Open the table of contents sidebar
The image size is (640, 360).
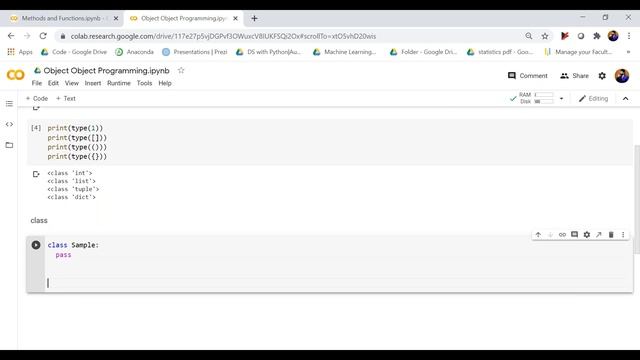pyautogui.click(x=9, y=104)
